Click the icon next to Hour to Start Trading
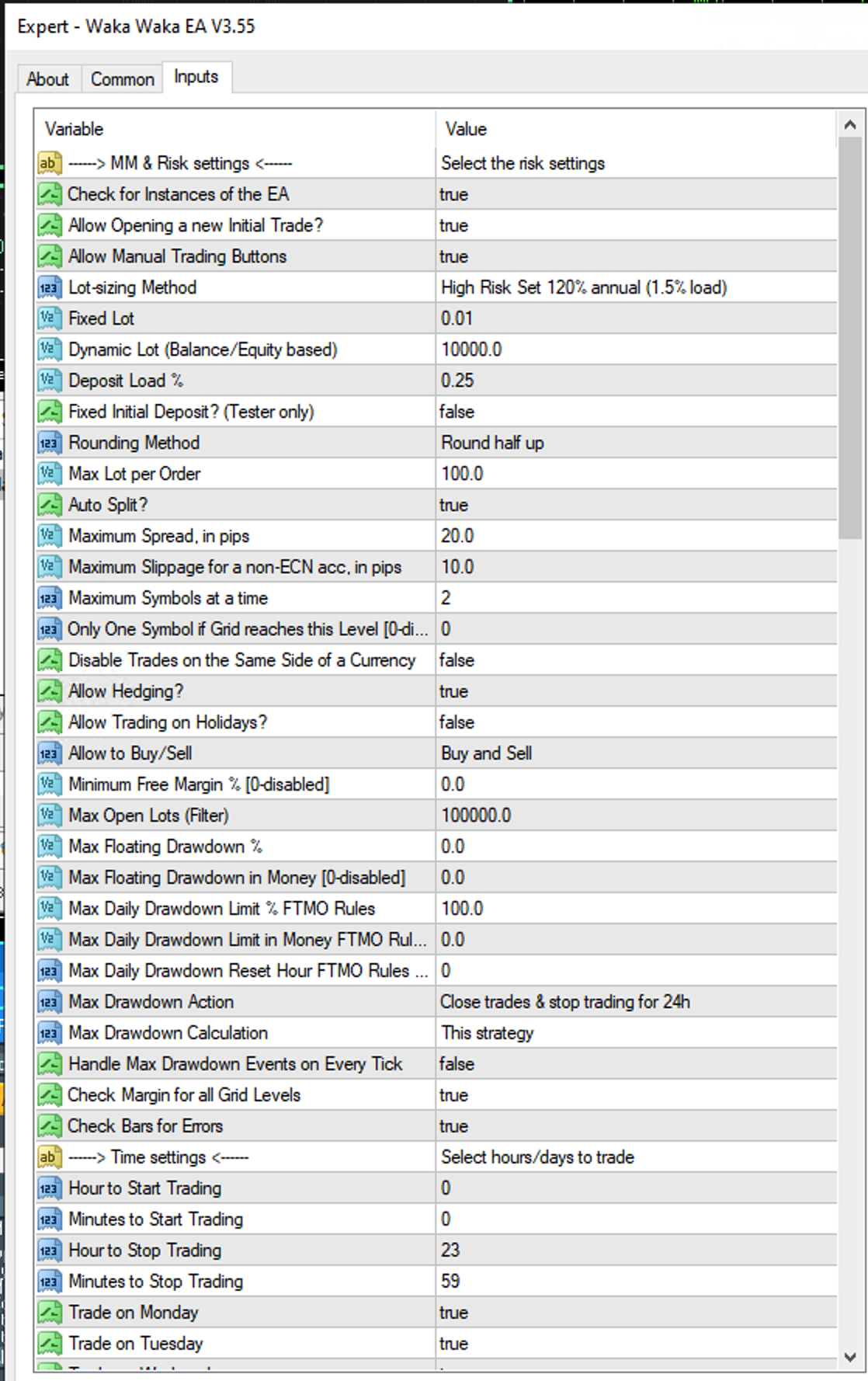Image resolution: width=868 pixels, height=1381 pixels. 49,1188
